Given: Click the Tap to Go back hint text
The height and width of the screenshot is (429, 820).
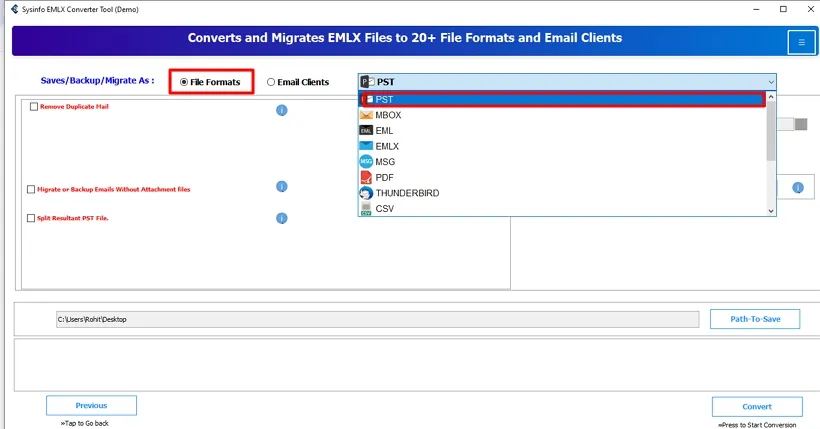Looking at the screenshot, I should click(85, 423).
